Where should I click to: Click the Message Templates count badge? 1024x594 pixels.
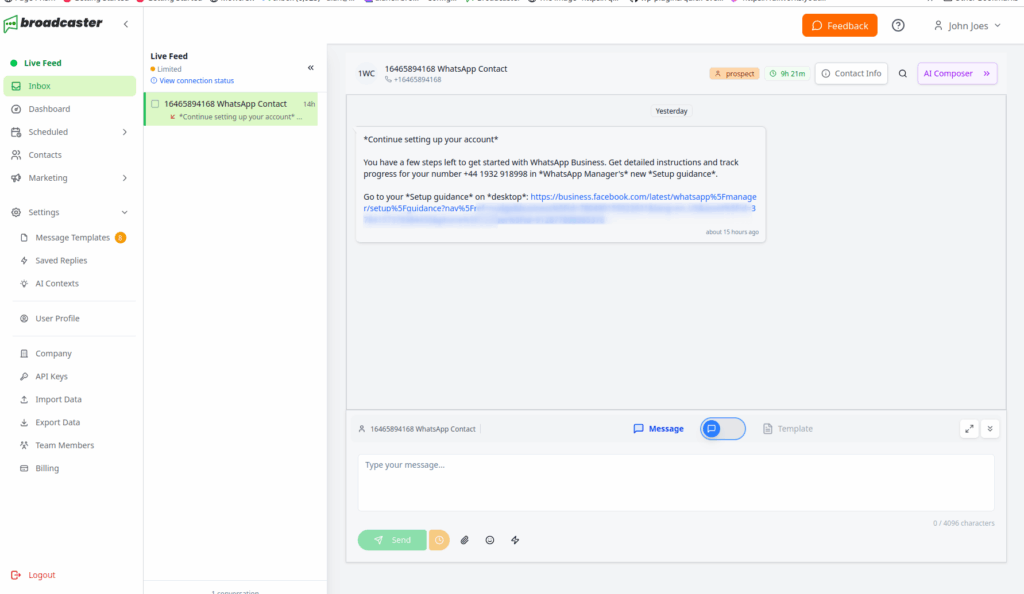click(120, 238)
